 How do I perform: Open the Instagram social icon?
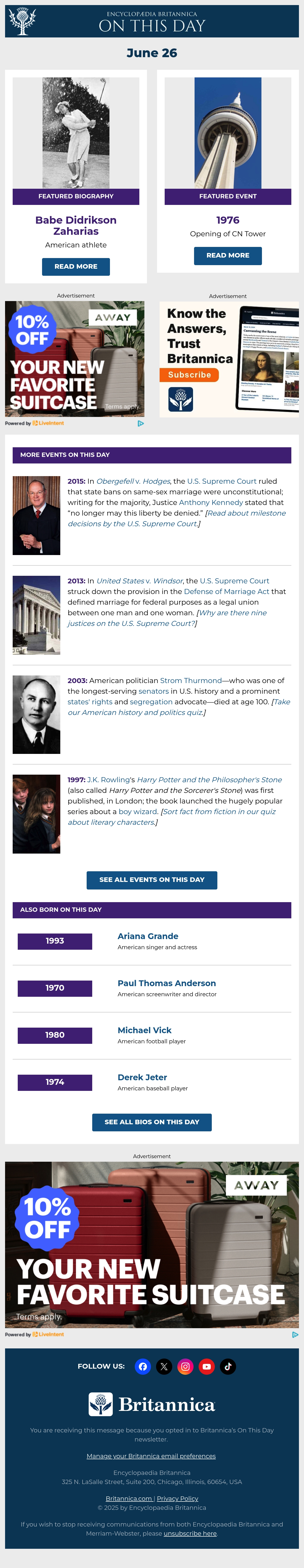pos(185,1367)
